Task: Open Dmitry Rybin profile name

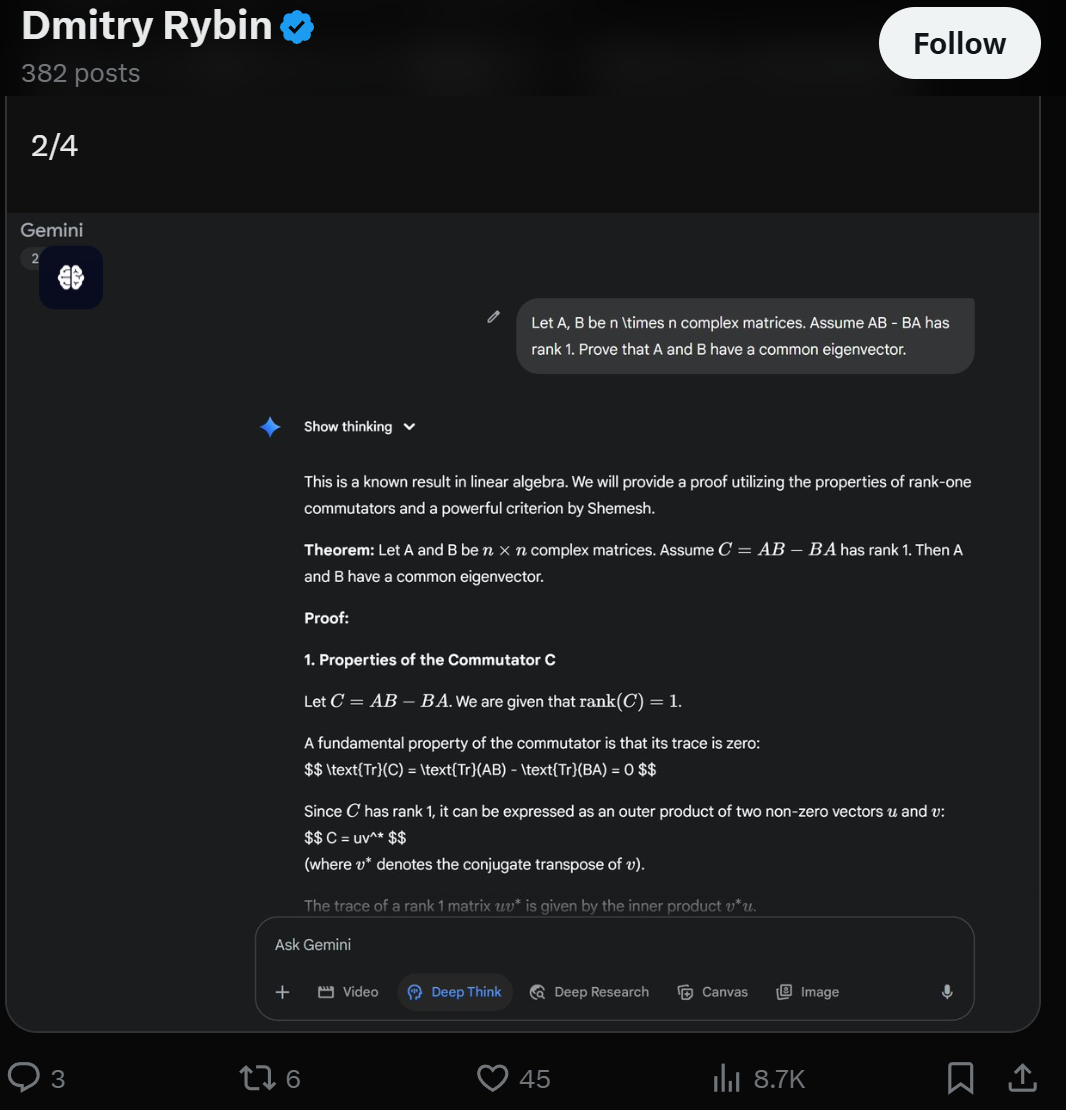Action: click(146, 28)
